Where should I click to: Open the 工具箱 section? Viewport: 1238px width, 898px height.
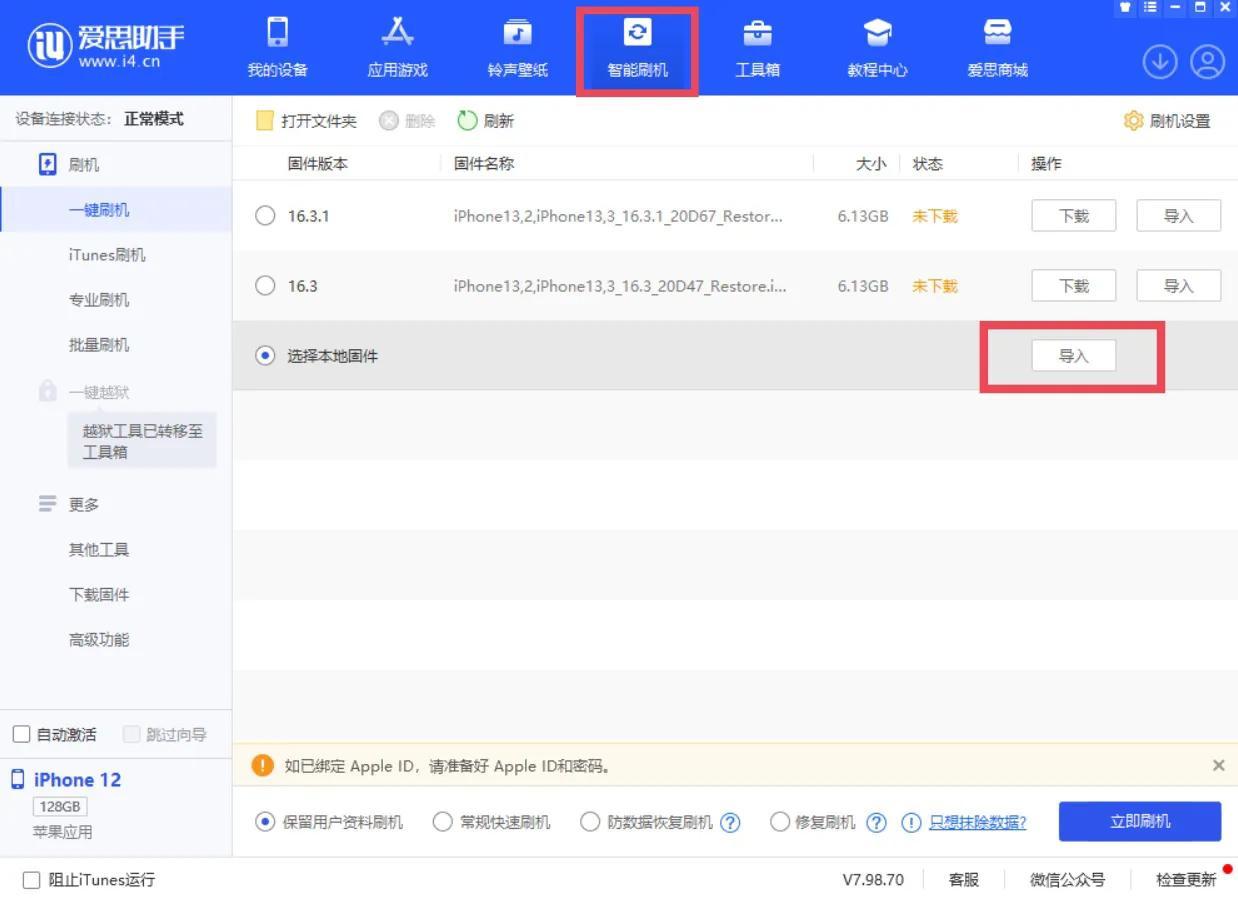[x=757, y=45]
